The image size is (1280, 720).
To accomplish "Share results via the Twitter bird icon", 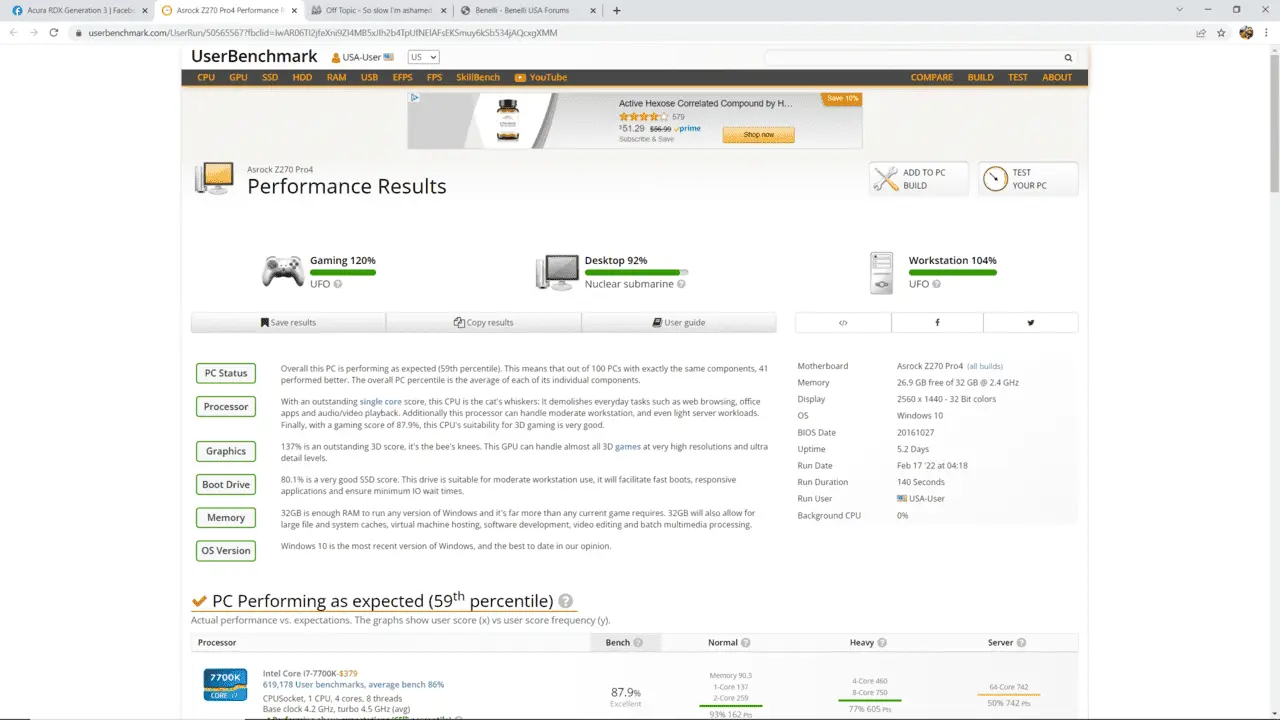I will 1030,322.
